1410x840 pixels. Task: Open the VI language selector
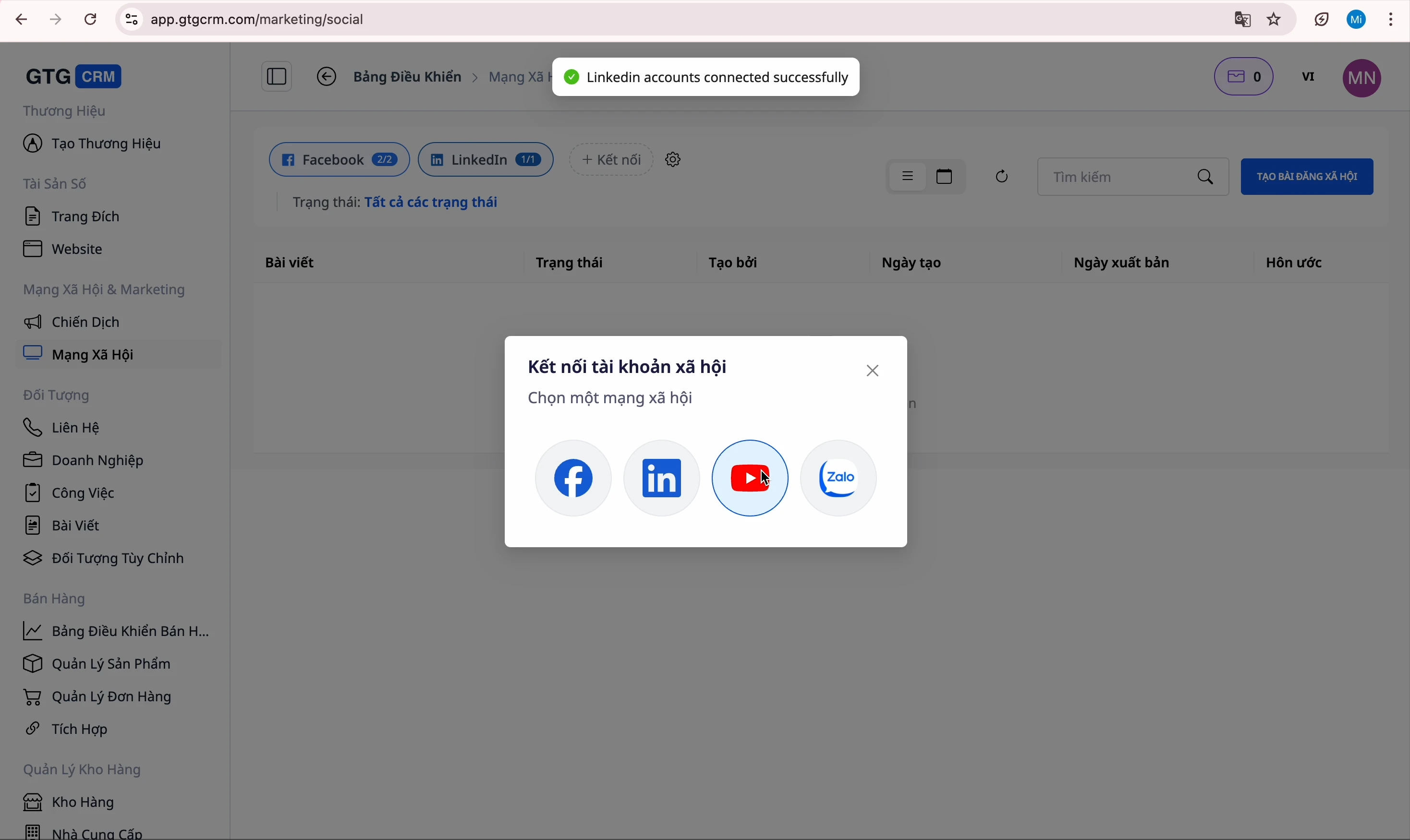point(1308,76)
